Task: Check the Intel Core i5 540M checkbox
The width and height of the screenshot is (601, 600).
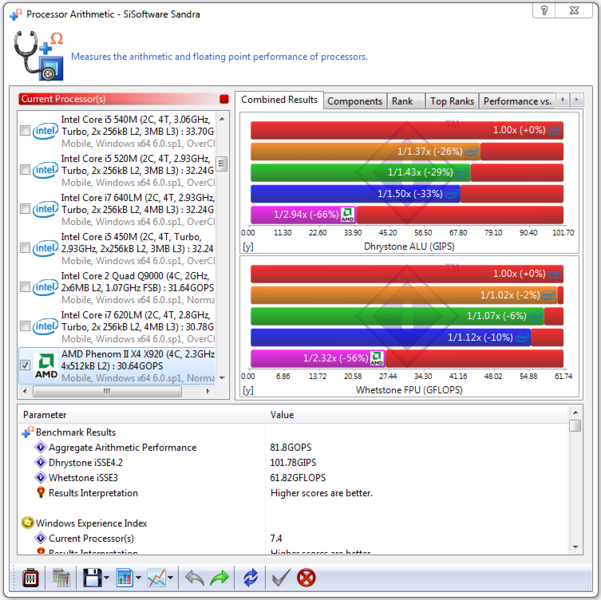Action: tap(25, 131)
